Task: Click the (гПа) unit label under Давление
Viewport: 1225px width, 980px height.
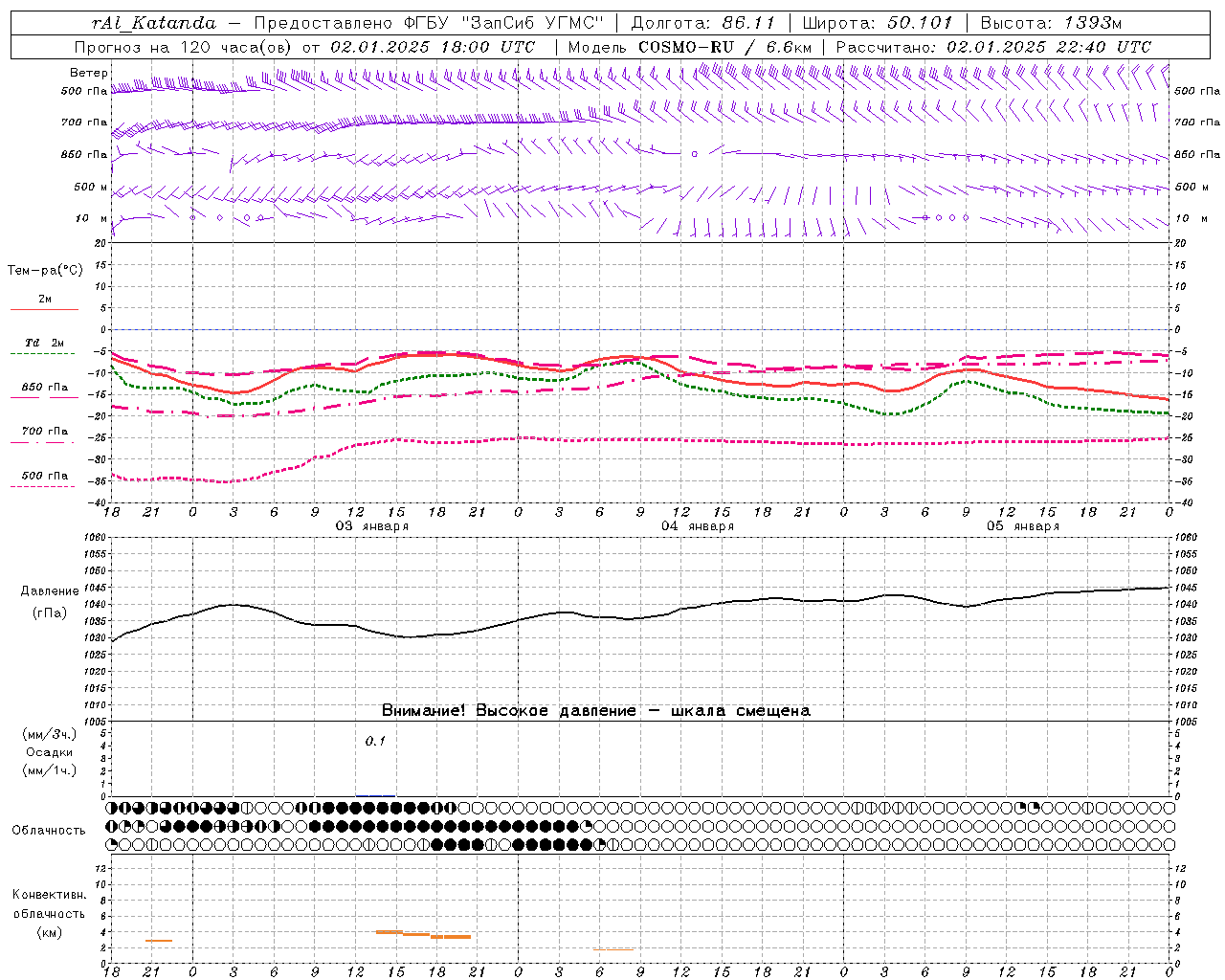Action: [x=50, y=613]
